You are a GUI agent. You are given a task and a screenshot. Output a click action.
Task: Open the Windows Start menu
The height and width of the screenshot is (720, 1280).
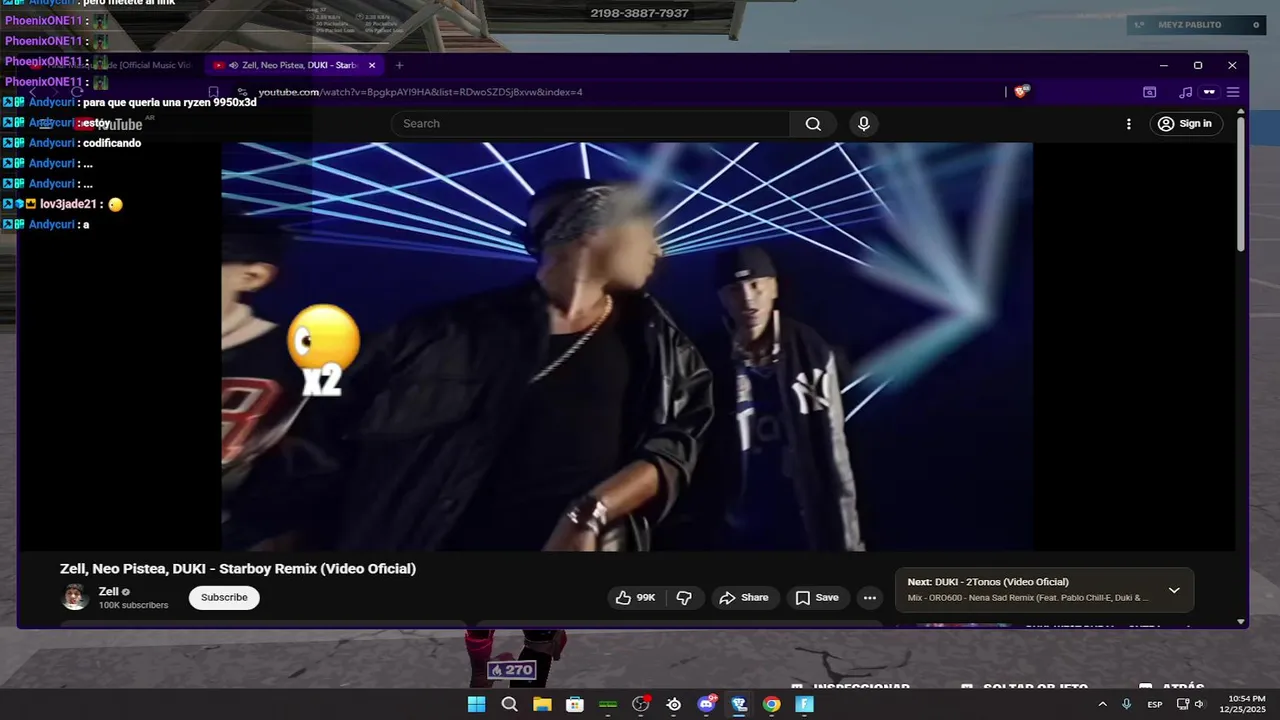(477, 704)
